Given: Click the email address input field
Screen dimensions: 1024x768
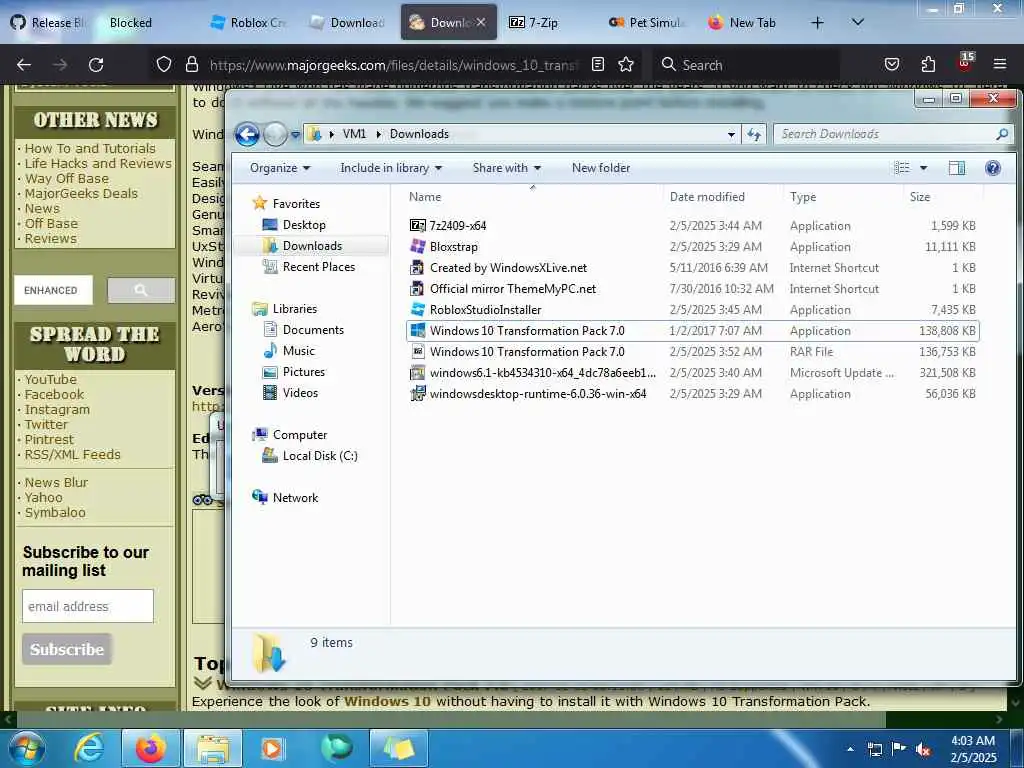Looking at the screenshot, I should tap(88, 606).
